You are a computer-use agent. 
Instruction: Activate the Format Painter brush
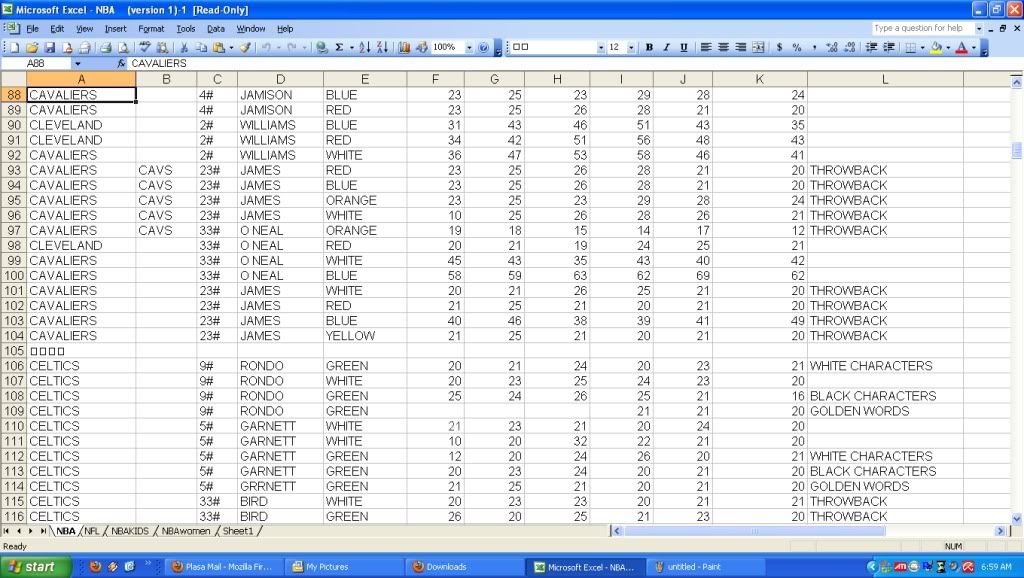[x=246, y=47]
